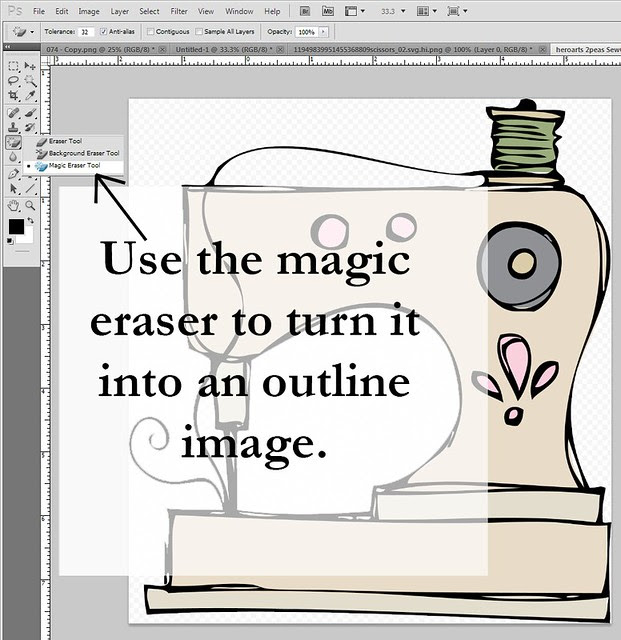The image size is (621, 640).
Task: Open the Edit menu
Action: tap(62, 11)
